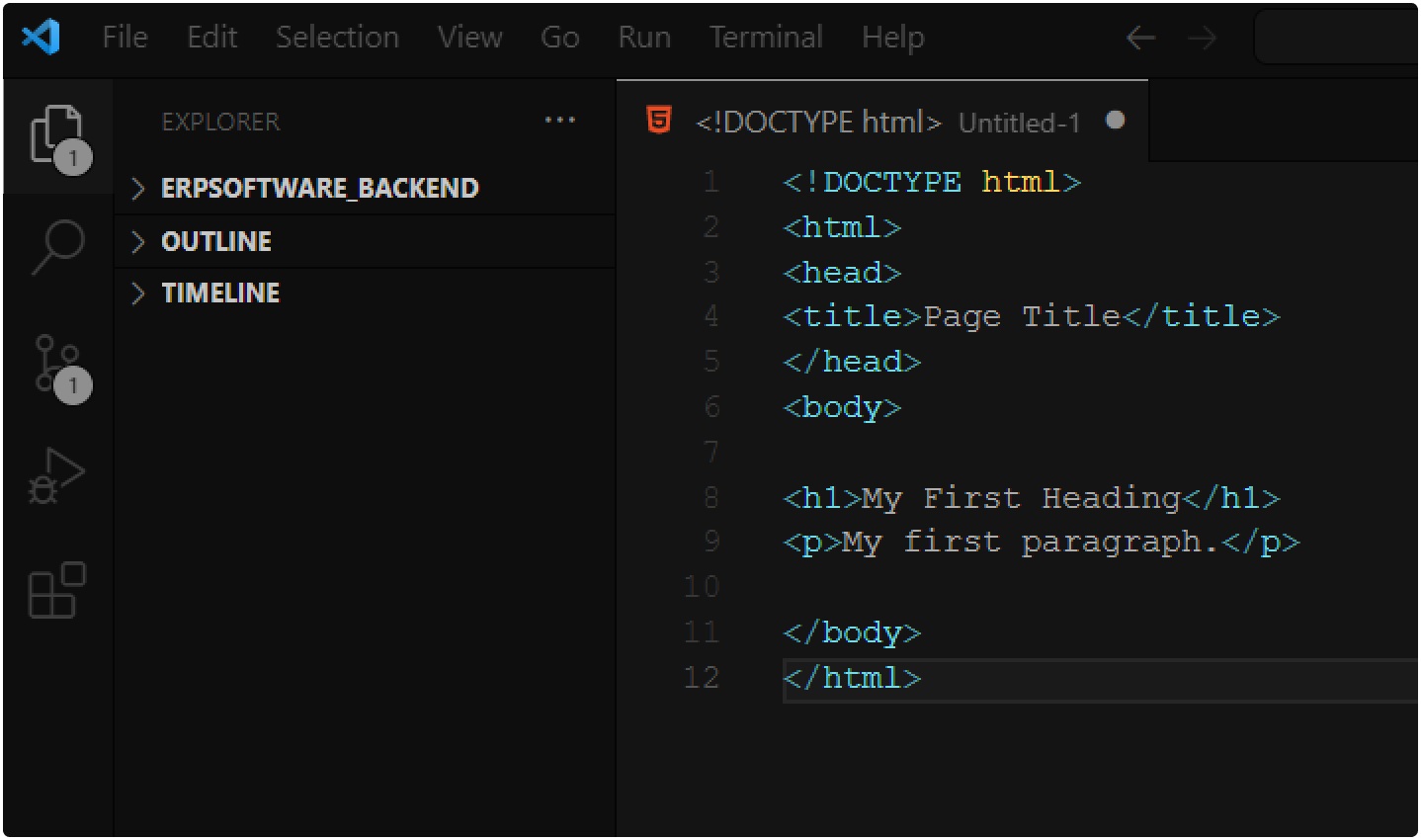
Task: Open the Extensions view icon
Action: (57, 590)
